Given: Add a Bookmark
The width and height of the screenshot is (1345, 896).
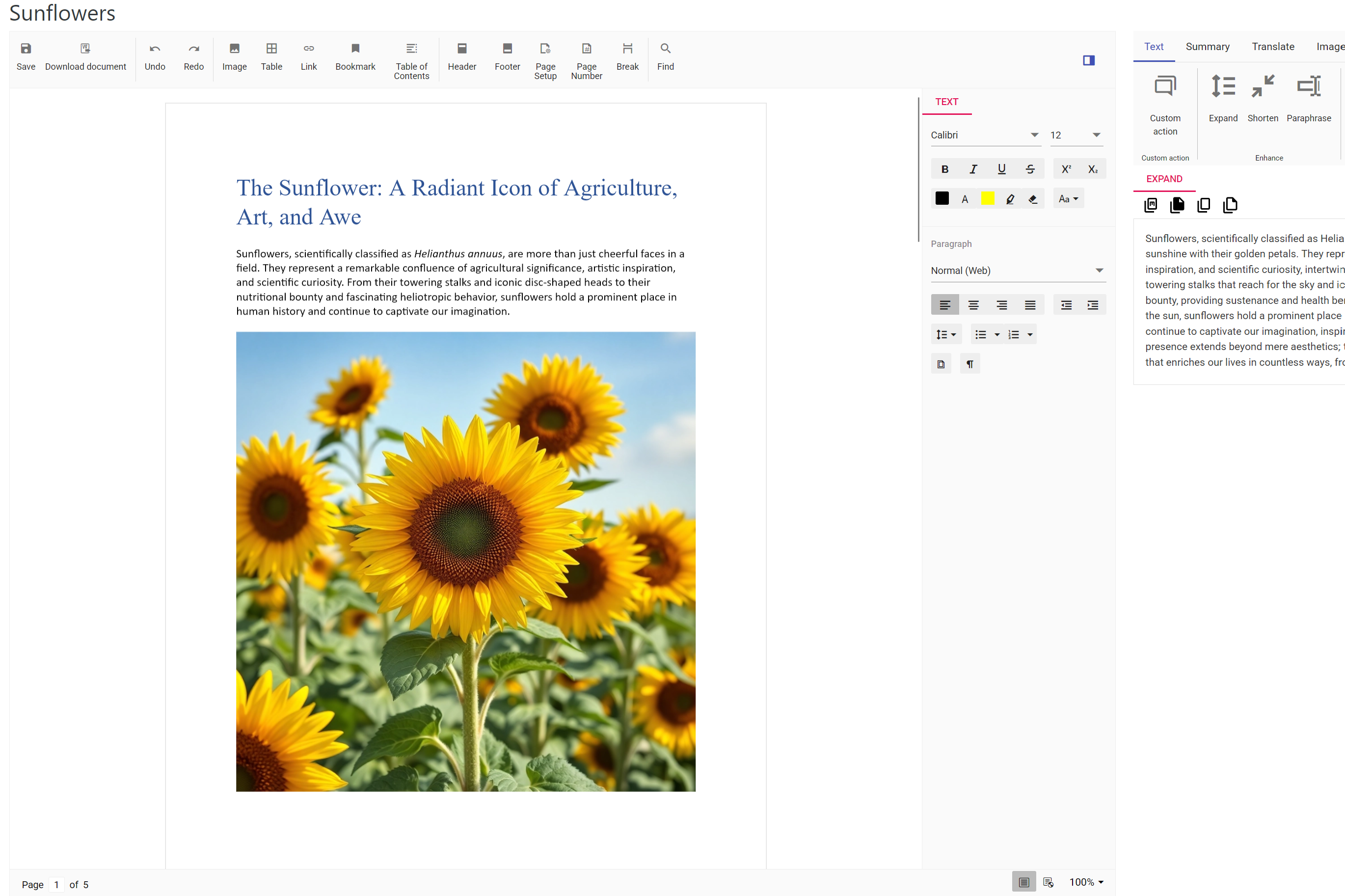Looking at the screenshot, I should click(355, 56).
